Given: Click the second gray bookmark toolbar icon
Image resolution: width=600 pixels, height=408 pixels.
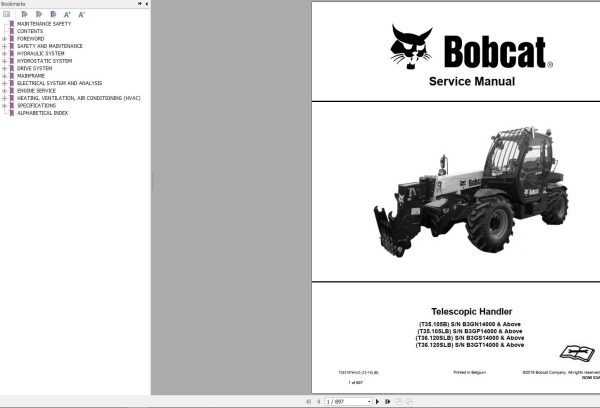Looking at the screenshot, I should [39, 14].
